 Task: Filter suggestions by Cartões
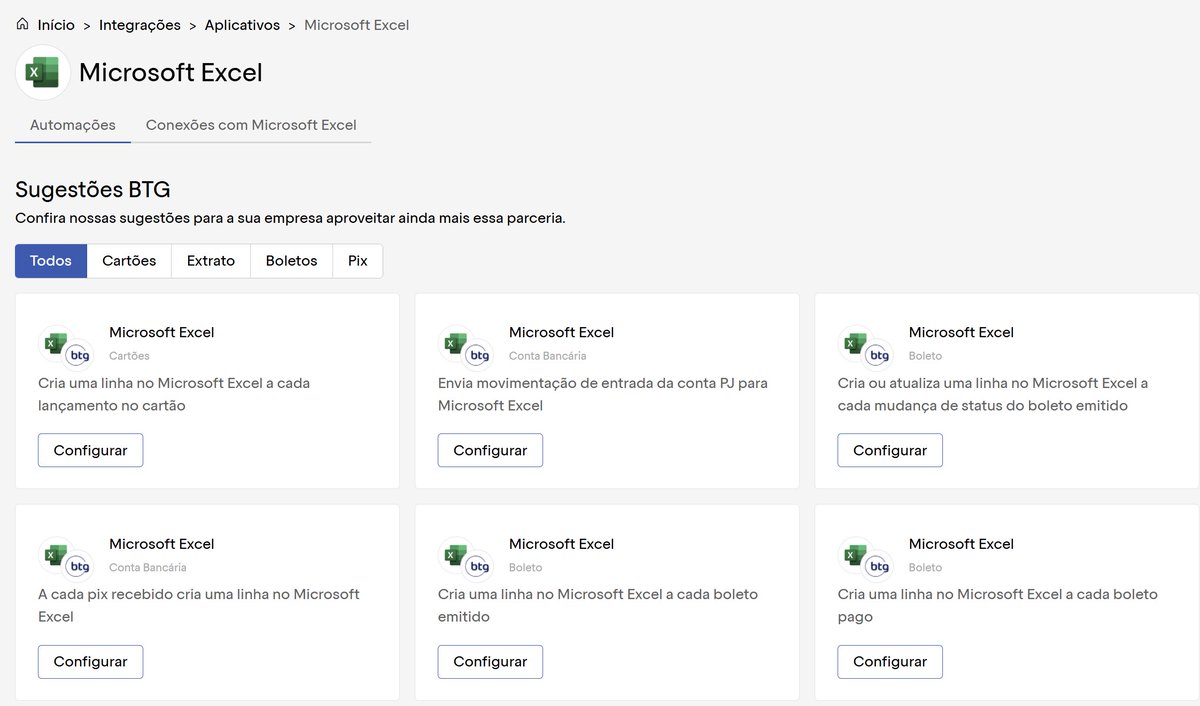[129, 261]
